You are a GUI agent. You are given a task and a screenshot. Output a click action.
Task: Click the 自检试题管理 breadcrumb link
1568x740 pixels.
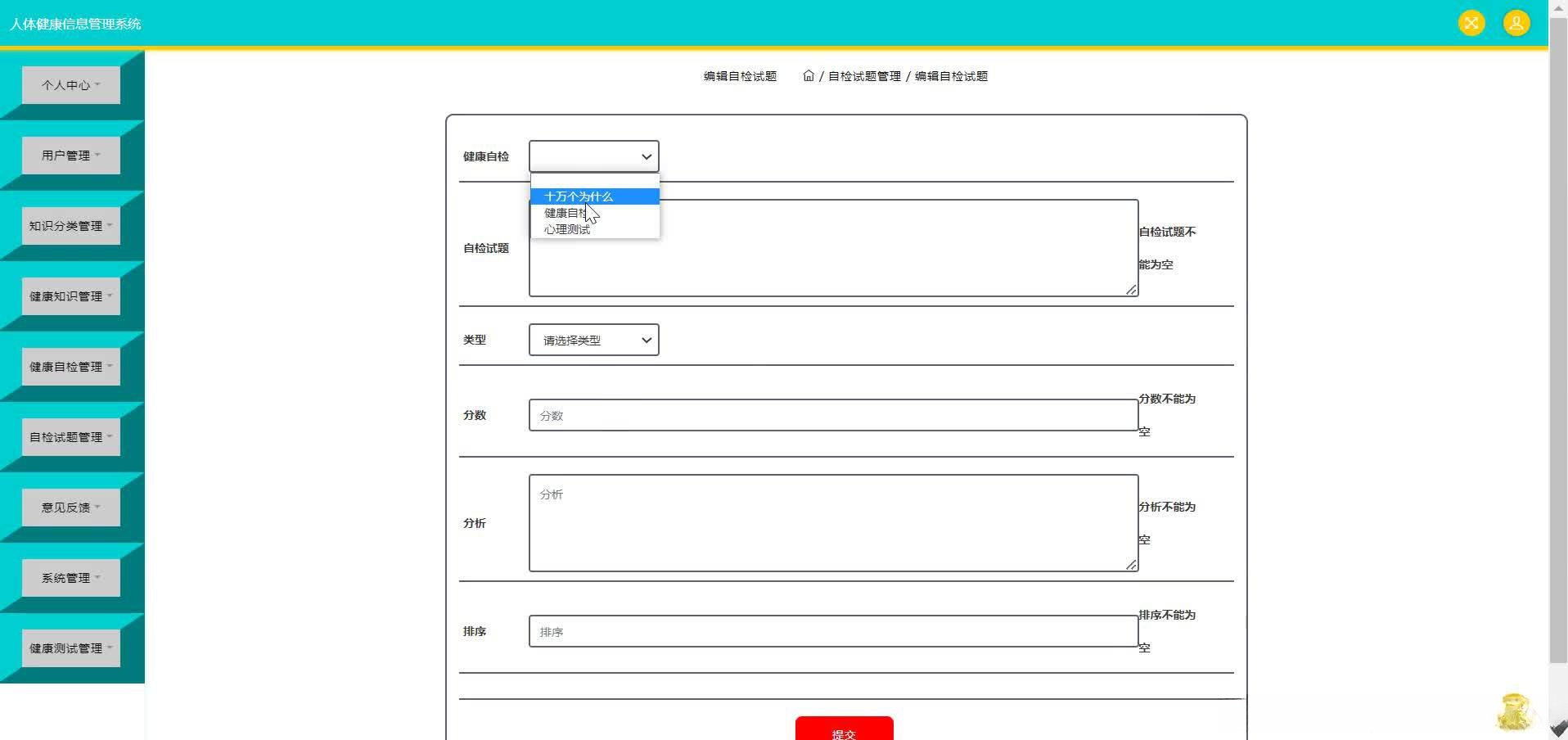pyautogui.click(x=864, y=76)
